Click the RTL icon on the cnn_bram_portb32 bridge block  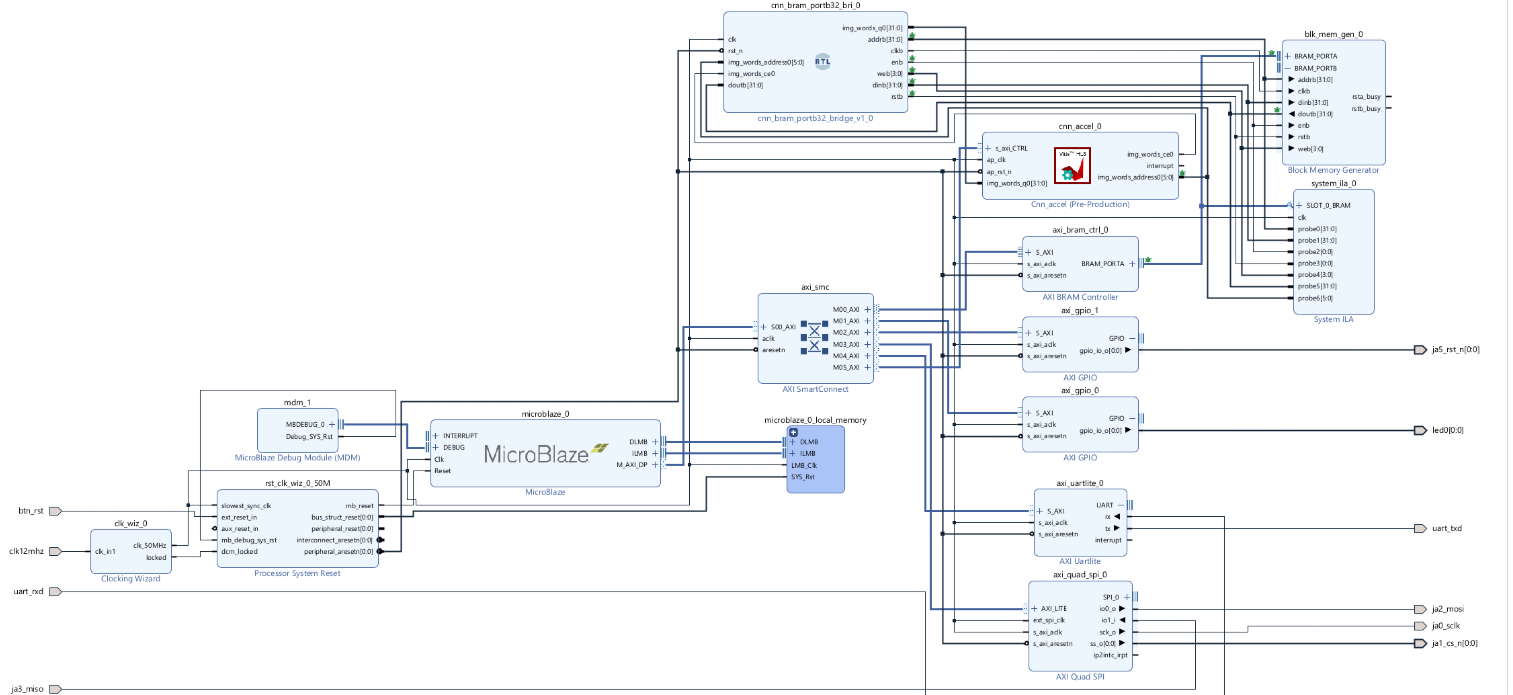(823, 61)
